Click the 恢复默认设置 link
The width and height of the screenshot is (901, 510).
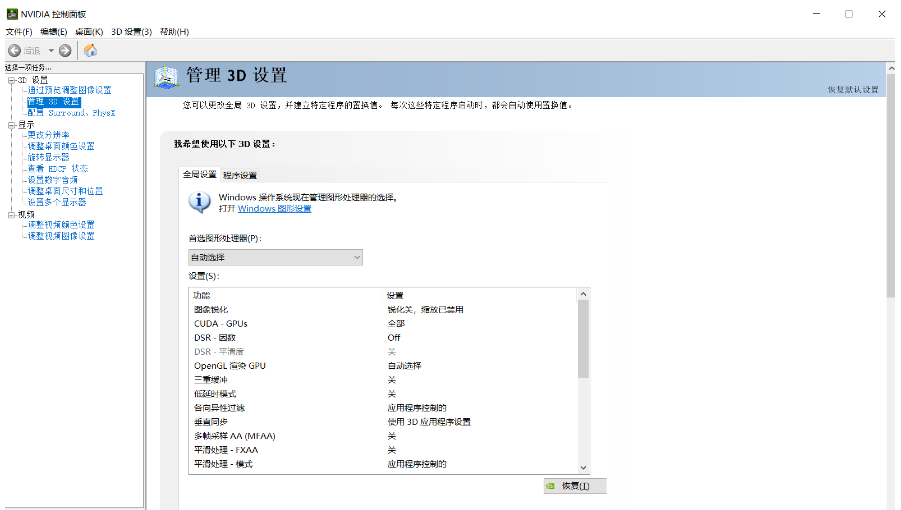(x=852, y=89)
